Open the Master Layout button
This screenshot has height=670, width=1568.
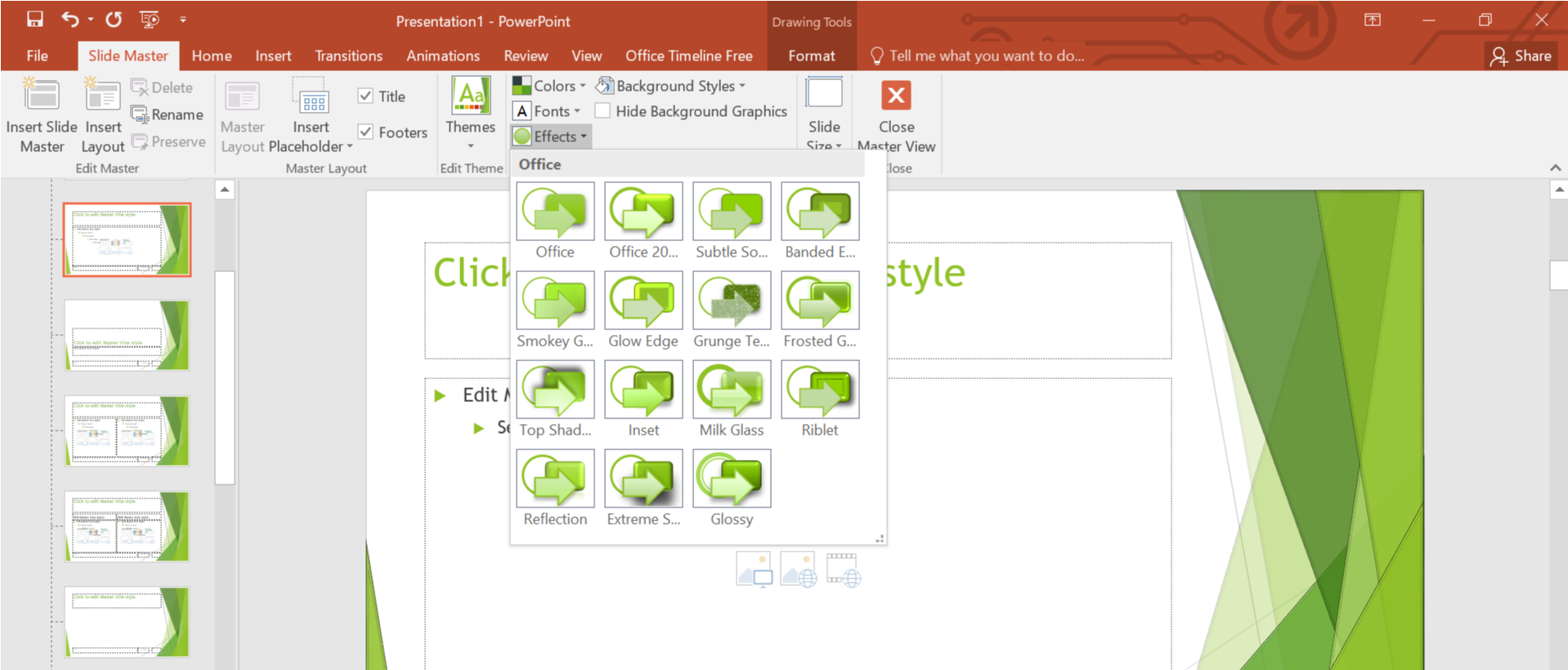click(243, 116)
